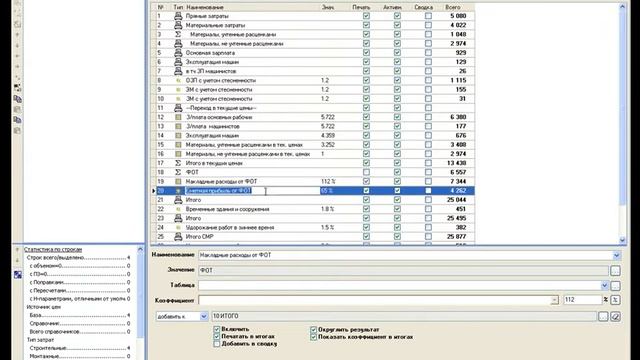Click the Значение field showing ФОТ

pyautogui.click(x=404, y=270)
